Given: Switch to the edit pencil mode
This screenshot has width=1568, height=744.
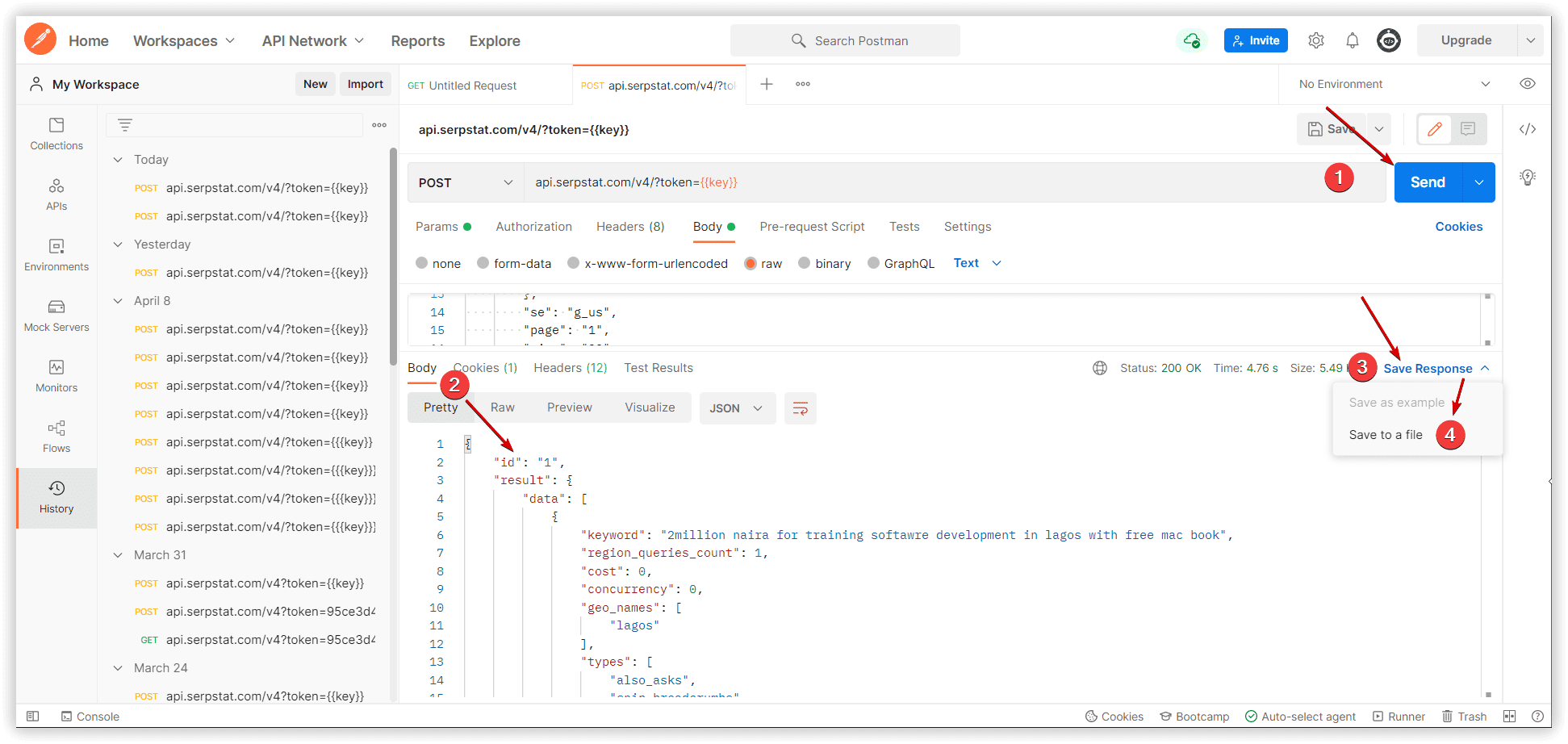Looking at the screenshot, I should 1435,129.
